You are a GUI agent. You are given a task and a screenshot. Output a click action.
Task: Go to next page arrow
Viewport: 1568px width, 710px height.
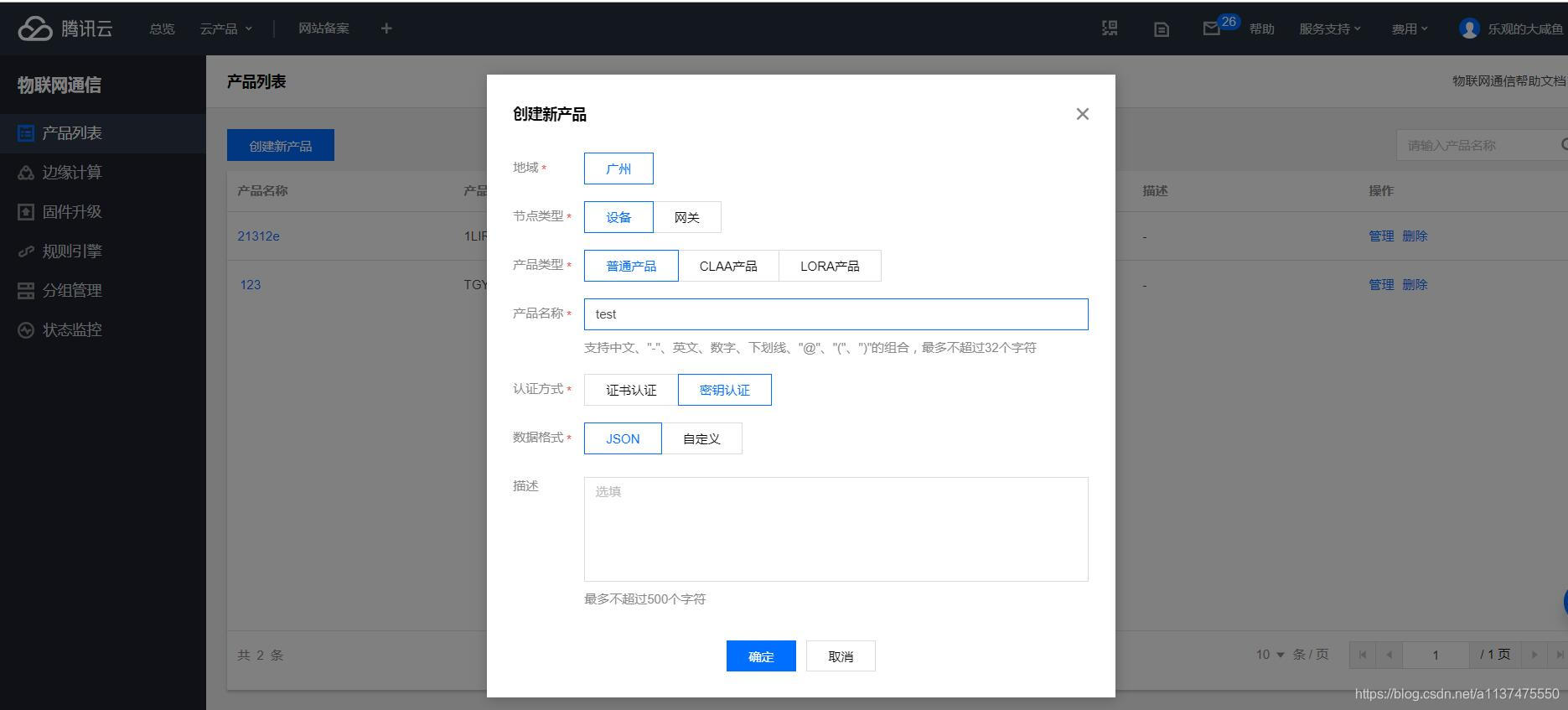[1534, 655]
